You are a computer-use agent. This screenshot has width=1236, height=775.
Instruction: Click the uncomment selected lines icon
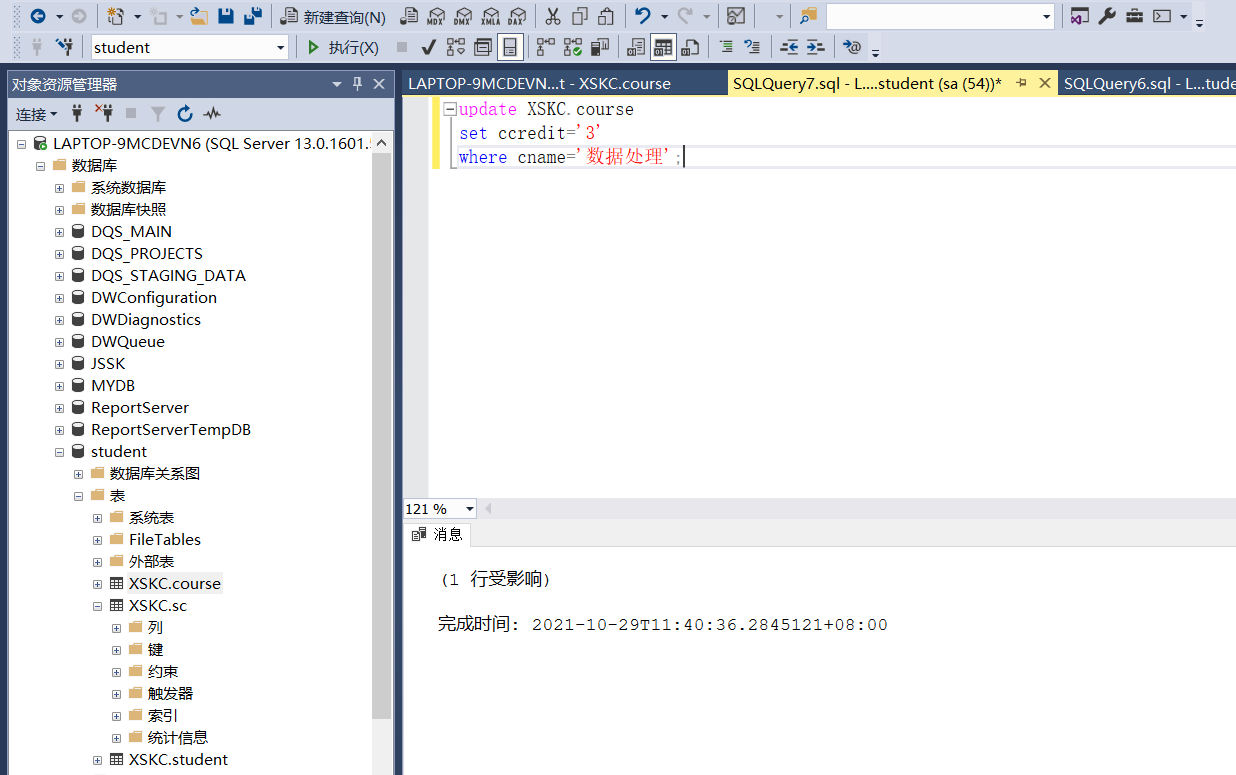click(x=752, y=47)
